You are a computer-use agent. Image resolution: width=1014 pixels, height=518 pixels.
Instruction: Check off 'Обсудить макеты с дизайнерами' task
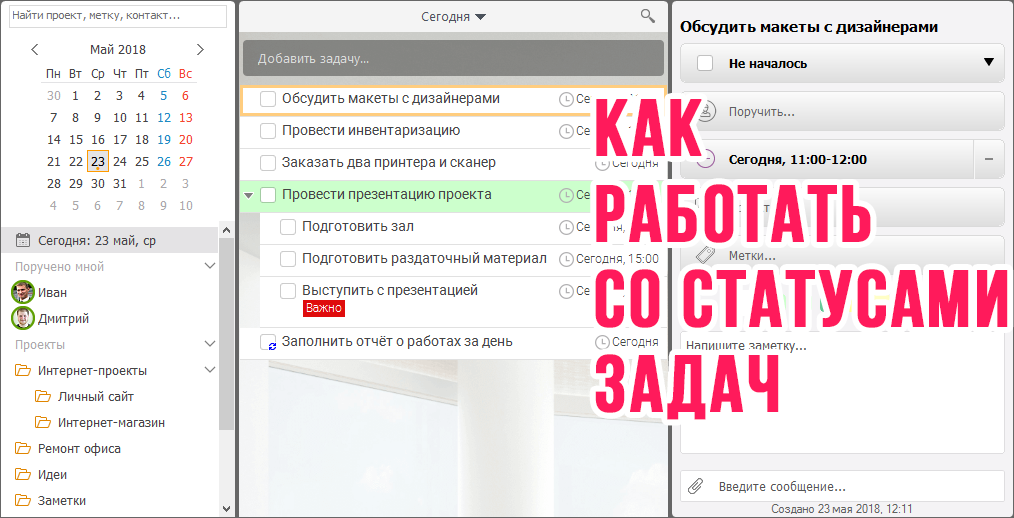[268, 99]
